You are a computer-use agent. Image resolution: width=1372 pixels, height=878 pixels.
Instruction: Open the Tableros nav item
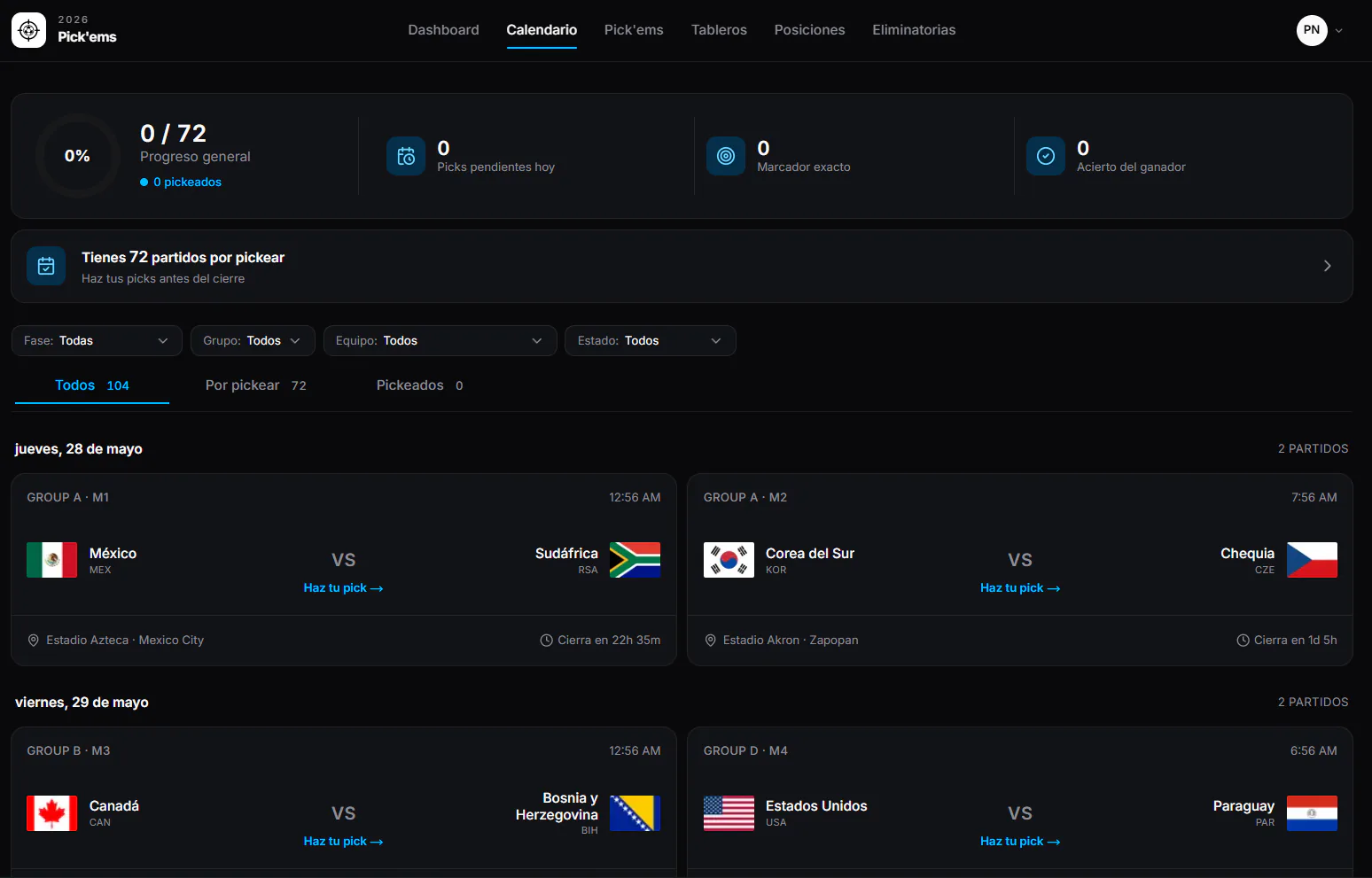[719, 30]
